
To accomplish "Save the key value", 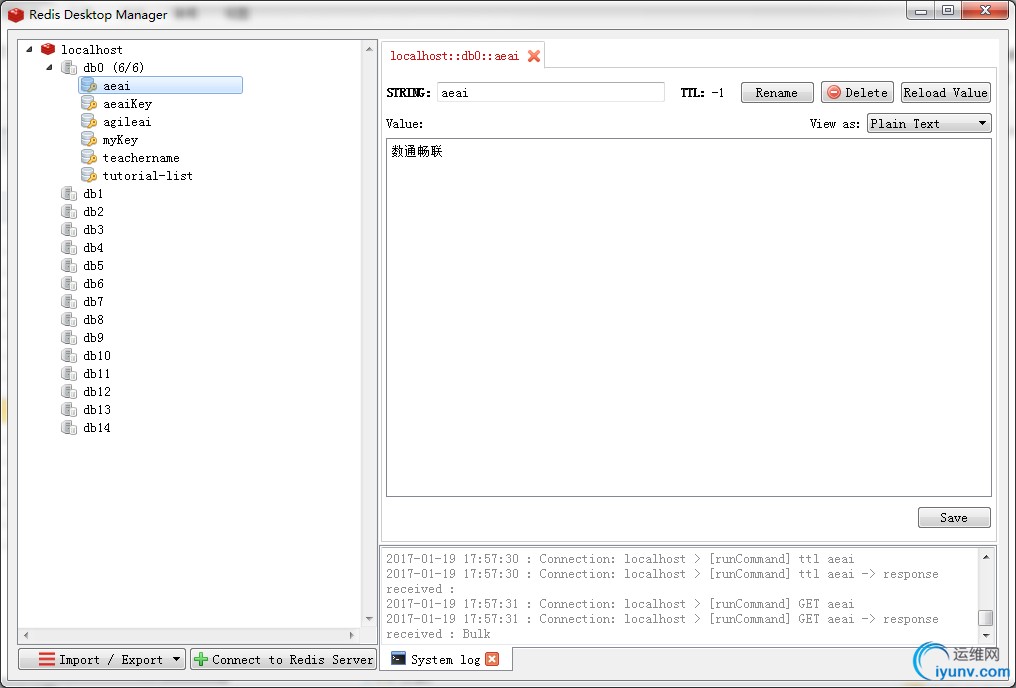I will (x=954, y=518).
